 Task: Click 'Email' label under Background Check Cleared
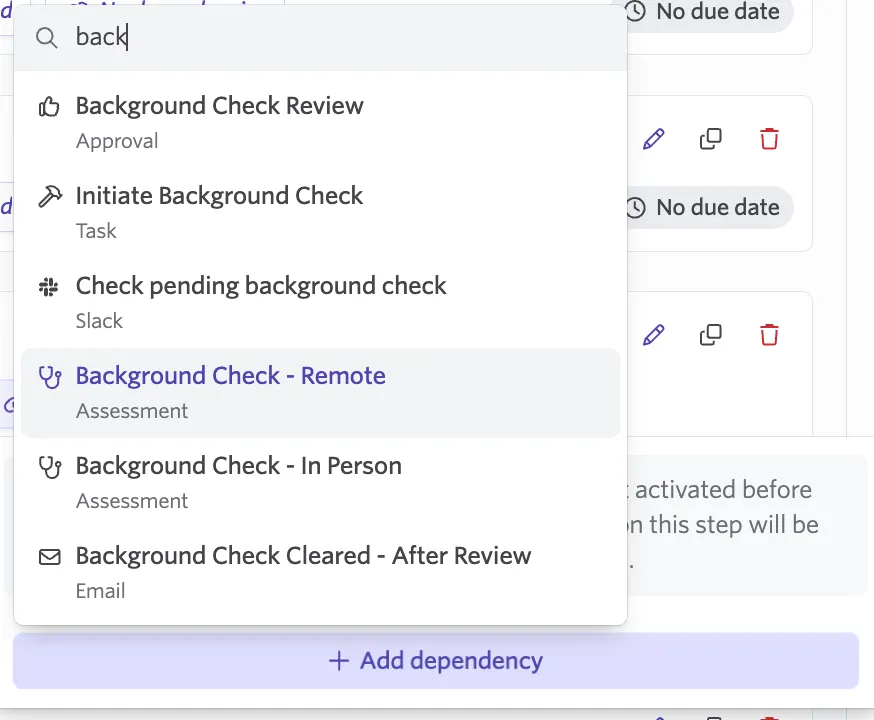tap(100, 591)
